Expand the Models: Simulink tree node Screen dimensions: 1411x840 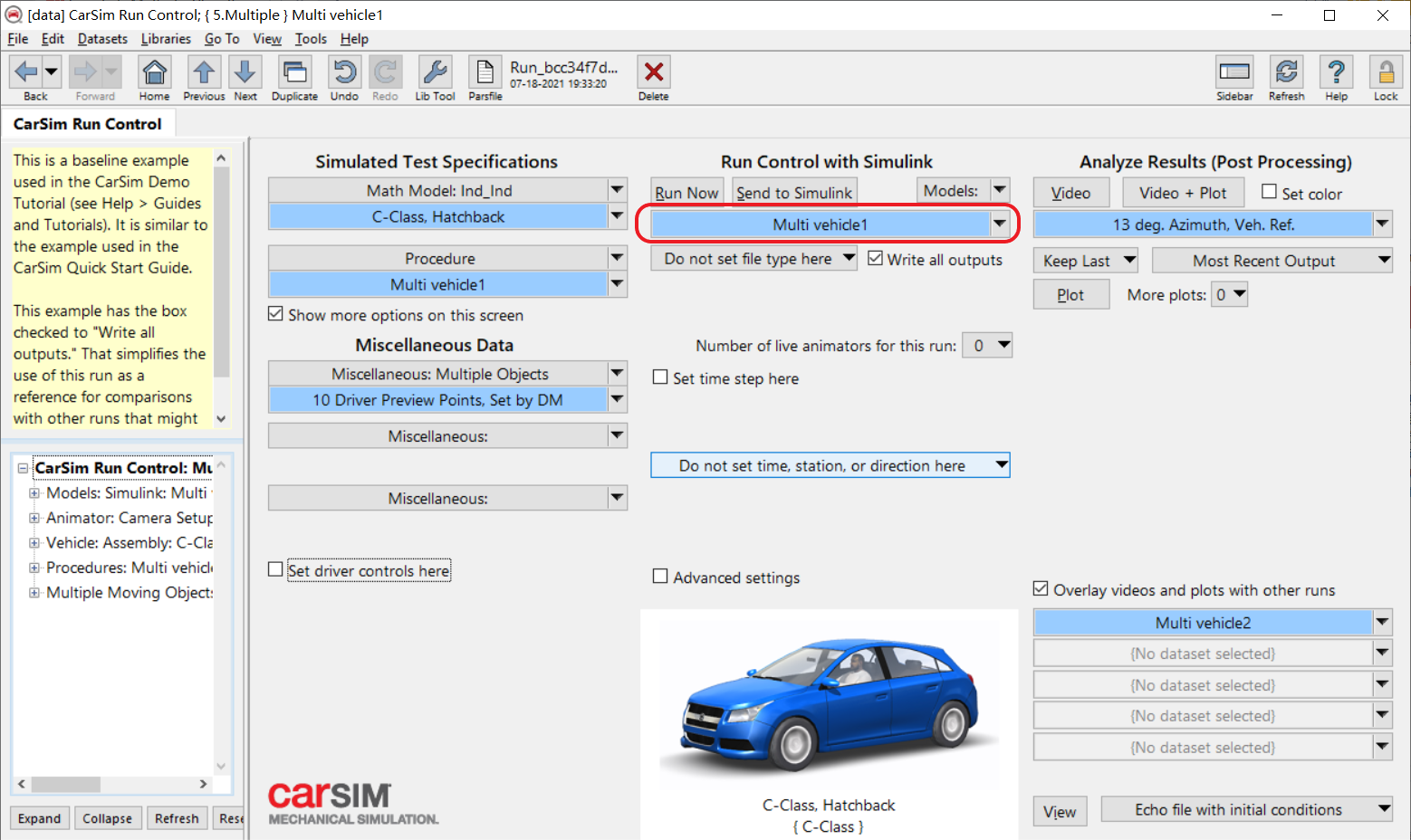[34, 492]
